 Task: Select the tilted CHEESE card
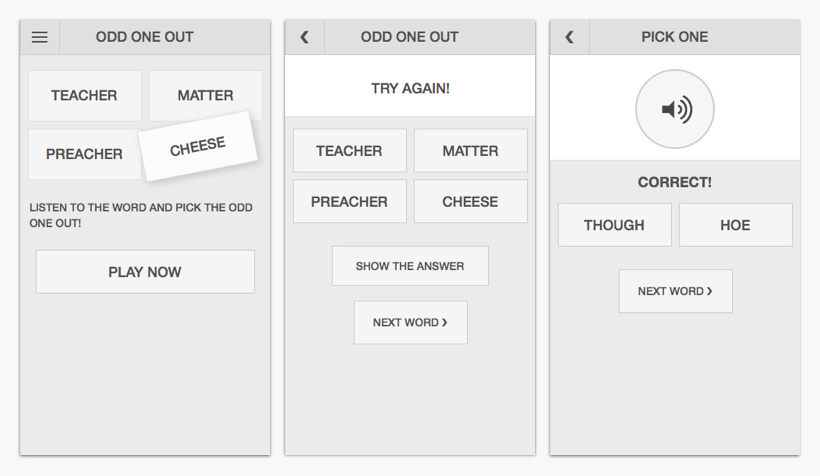[198, 147]
